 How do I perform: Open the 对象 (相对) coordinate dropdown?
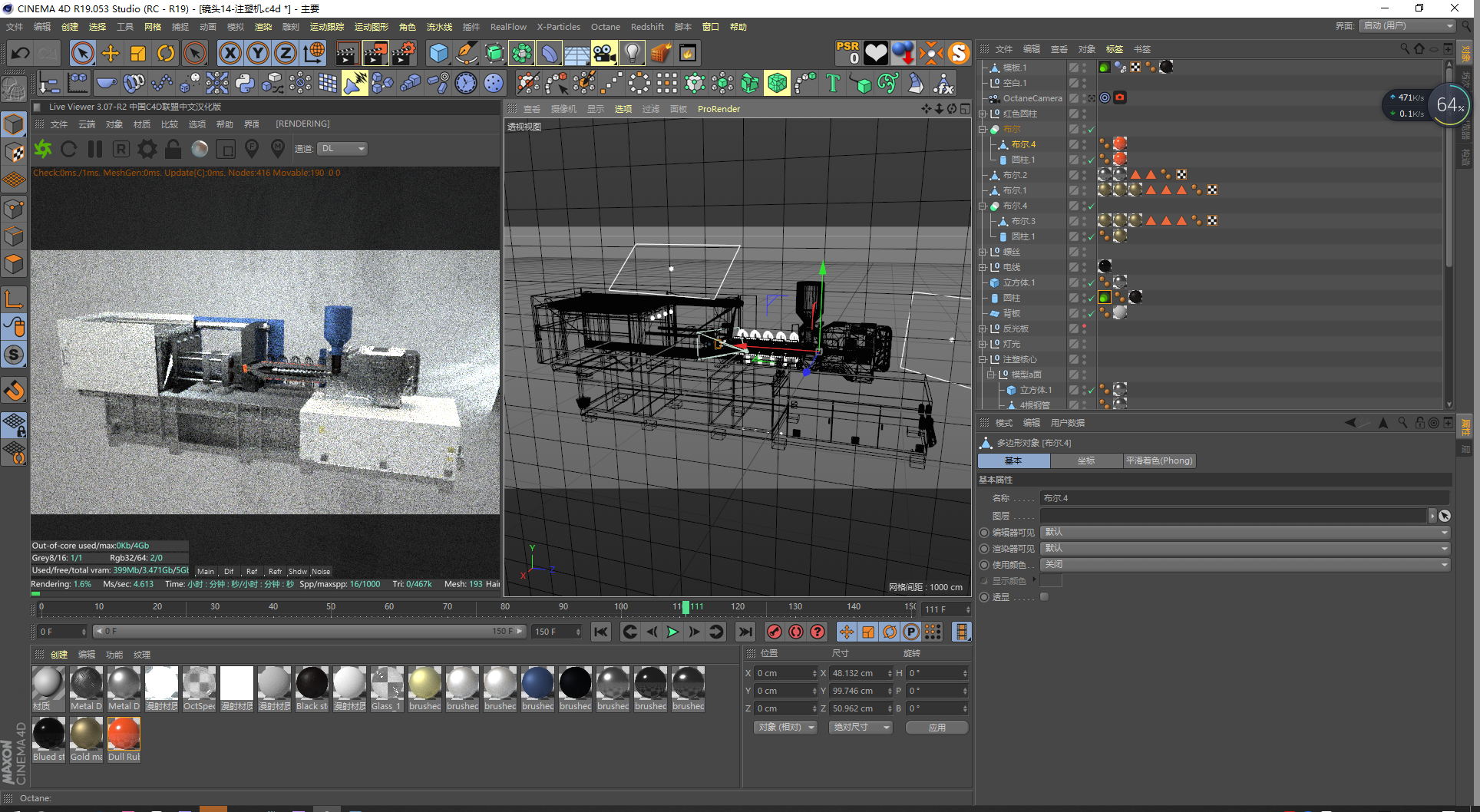tap(785, 727)
